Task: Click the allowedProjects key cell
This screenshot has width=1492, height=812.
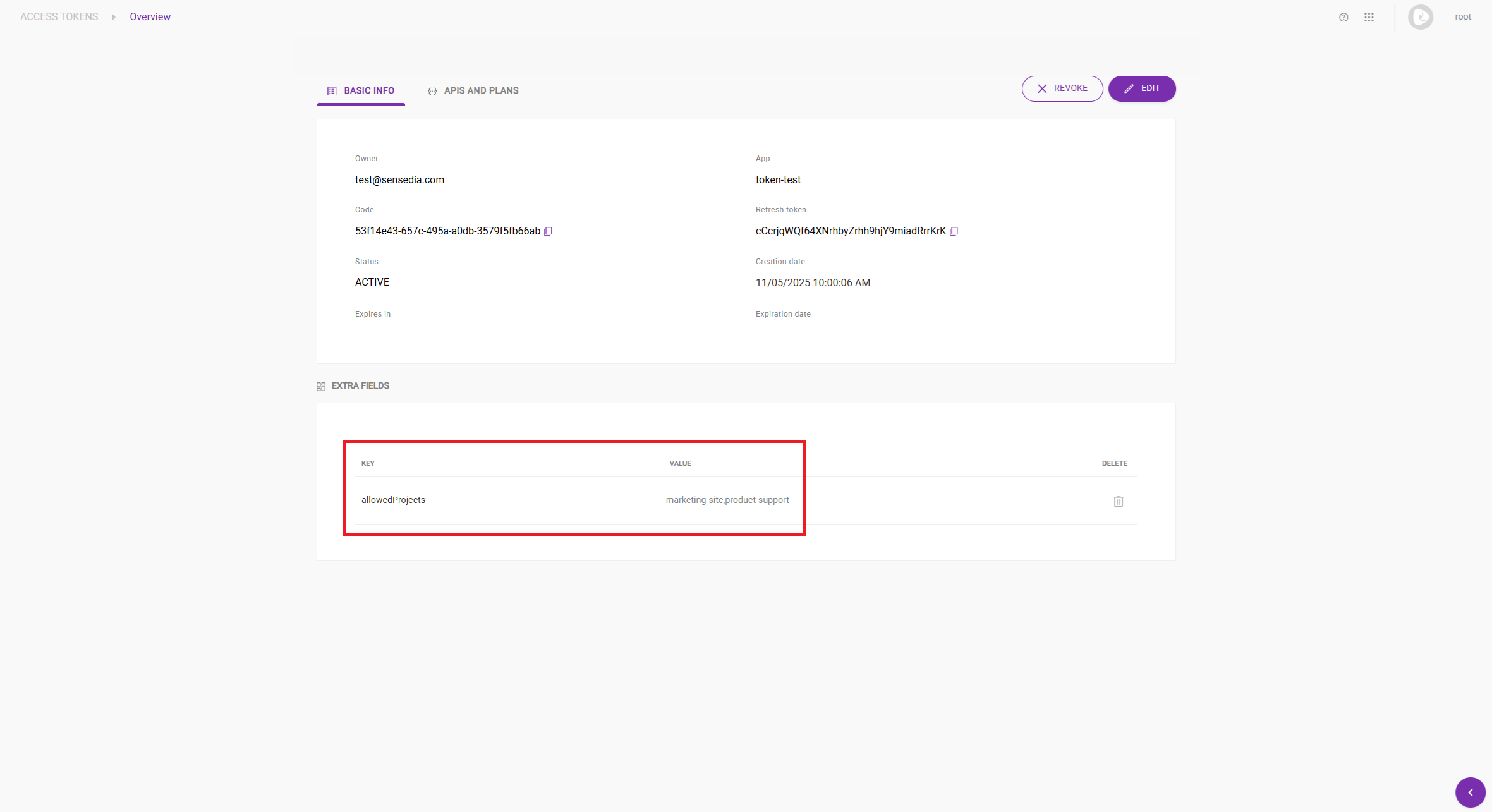Action: tap(393, 500)
